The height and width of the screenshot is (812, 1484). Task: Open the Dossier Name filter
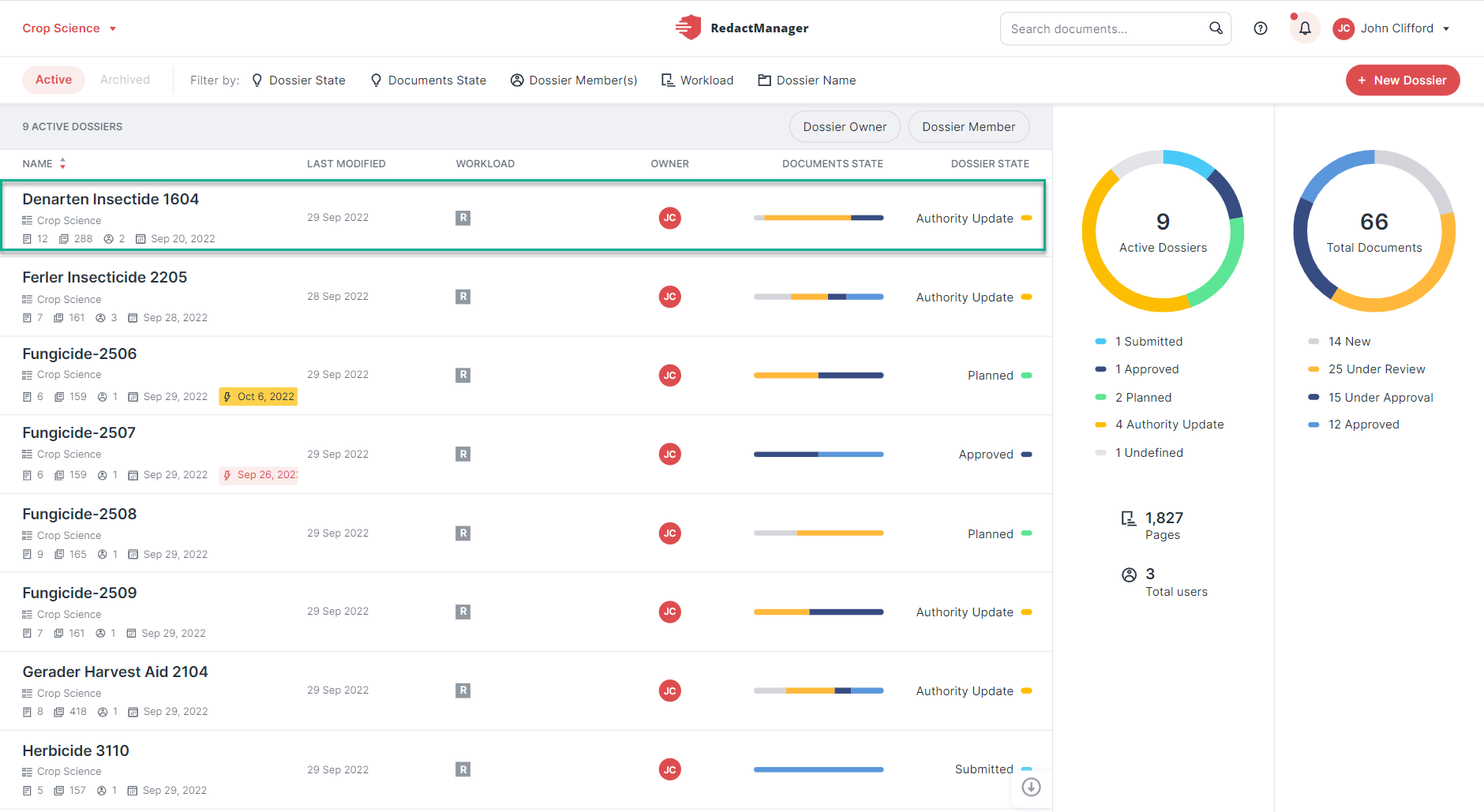[807, 80]
